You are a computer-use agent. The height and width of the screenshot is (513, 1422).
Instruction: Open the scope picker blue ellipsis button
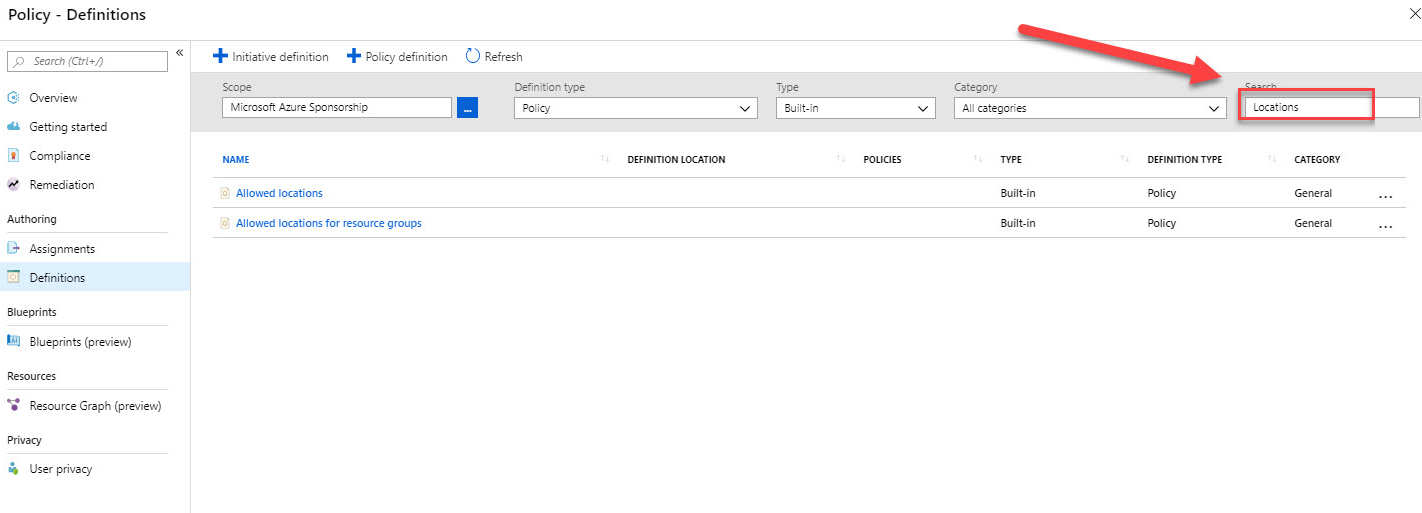tap(467, 108)
